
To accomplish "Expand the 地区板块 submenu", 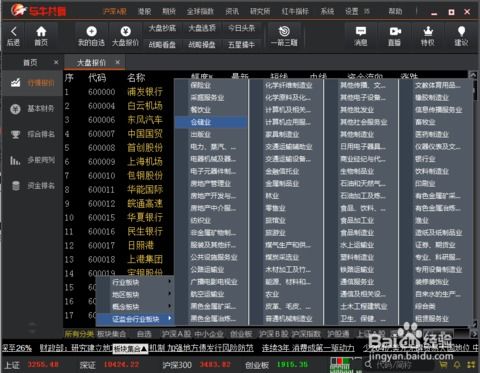I will (x=135, y=295).
